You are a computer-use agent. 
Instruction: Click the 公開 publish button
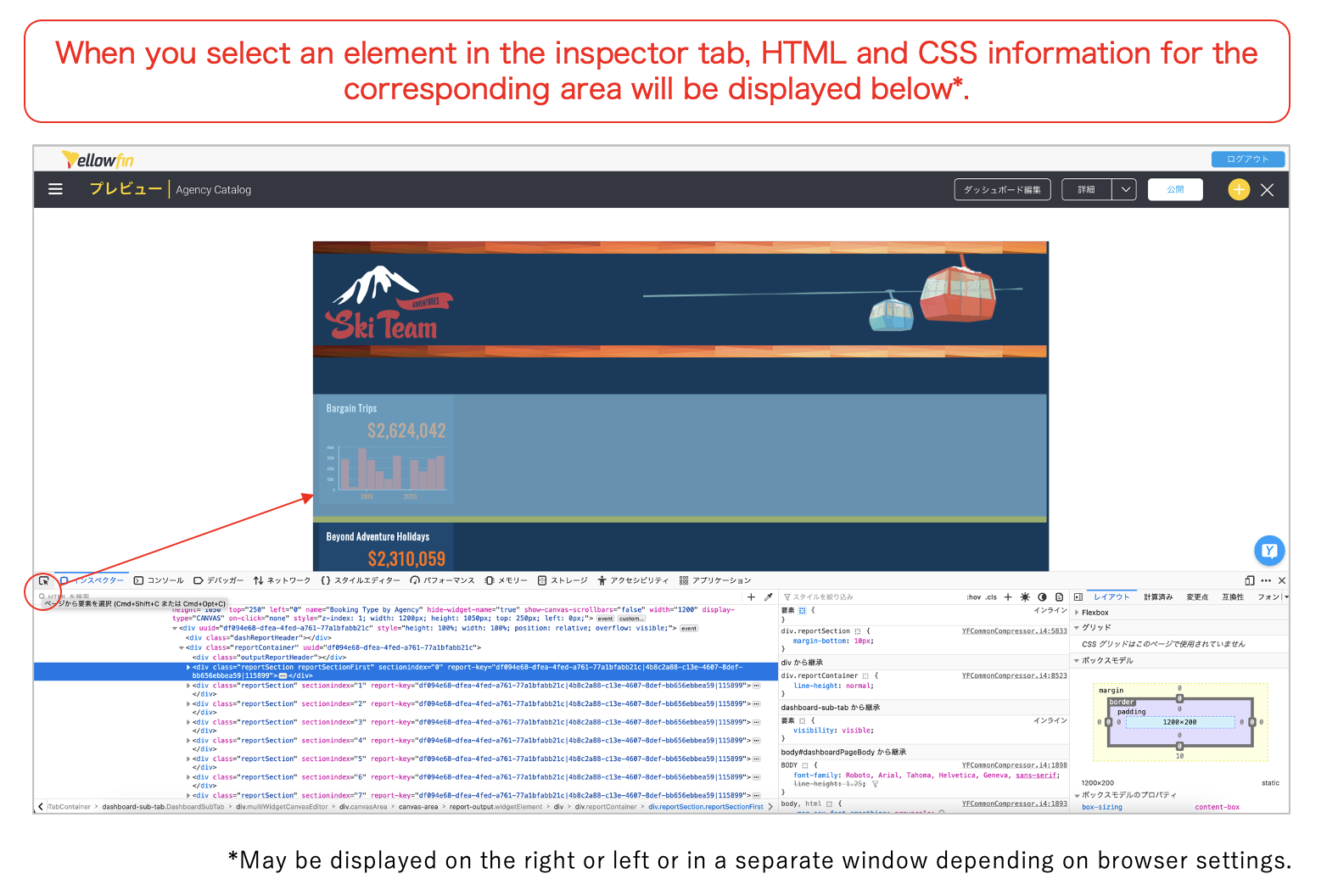coord(1175,189)
